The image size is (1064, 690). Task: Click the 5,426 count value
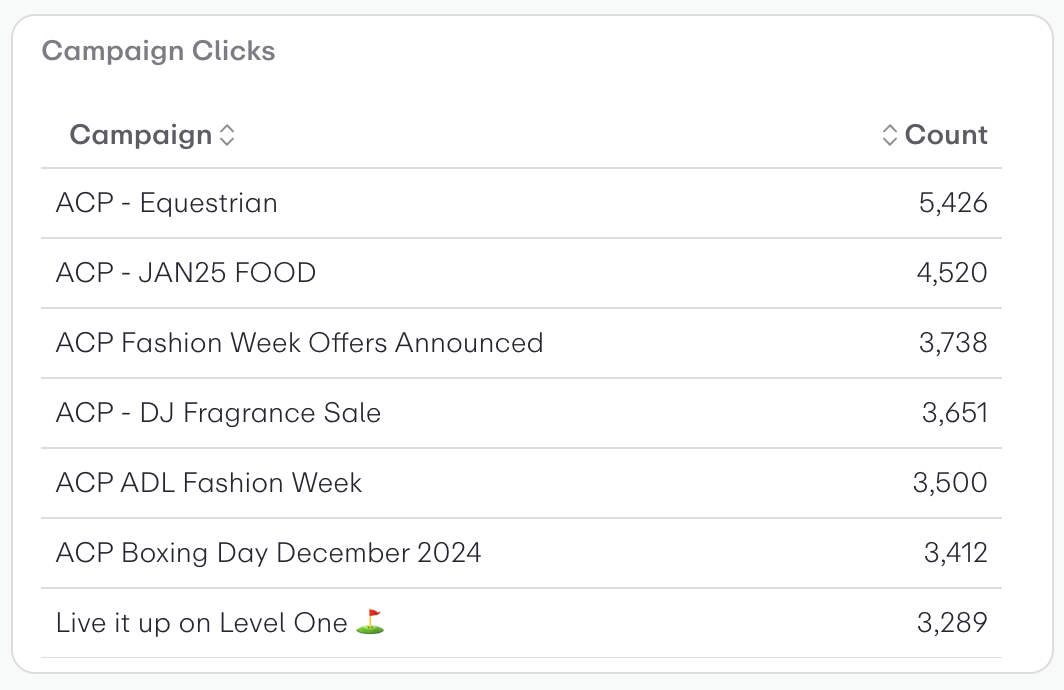pyautogui.click(x=952, y=203)
